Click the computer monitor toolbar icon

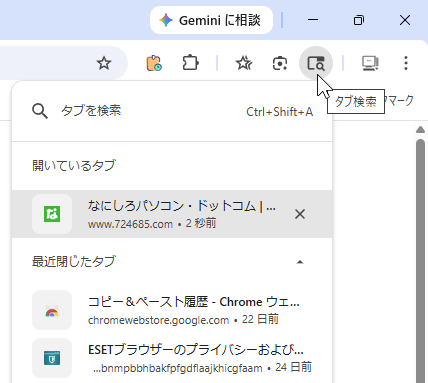point(370,63)
